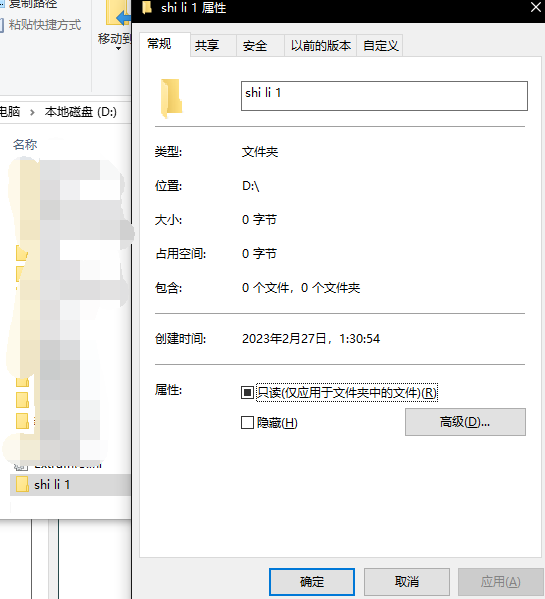The image size is (545, 599).
Task: Click the shi li 1 folder icon in file list
Action: click(22, 484)
